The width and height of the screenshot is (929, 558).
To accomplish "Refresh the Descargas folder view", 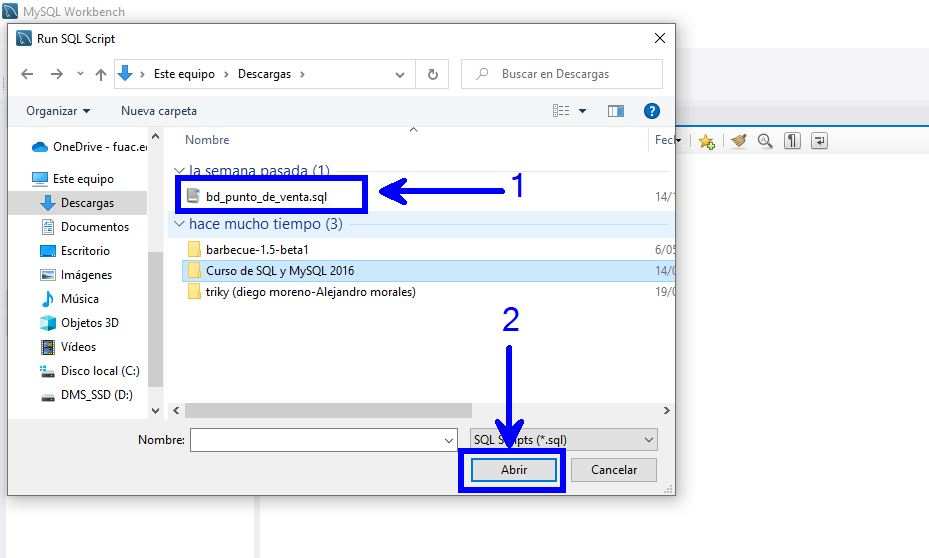I will 433,74.
